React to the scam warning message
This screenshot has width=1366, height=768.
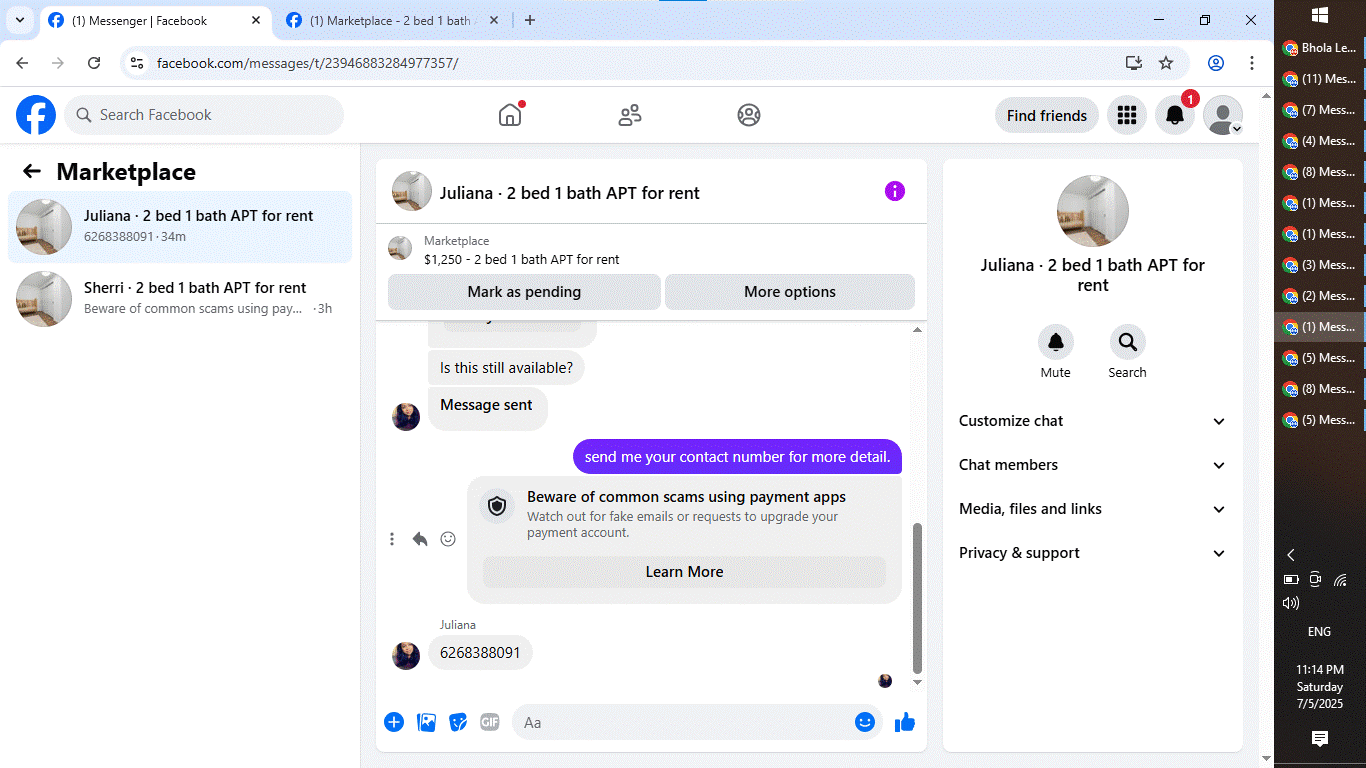tap(448, 539)
